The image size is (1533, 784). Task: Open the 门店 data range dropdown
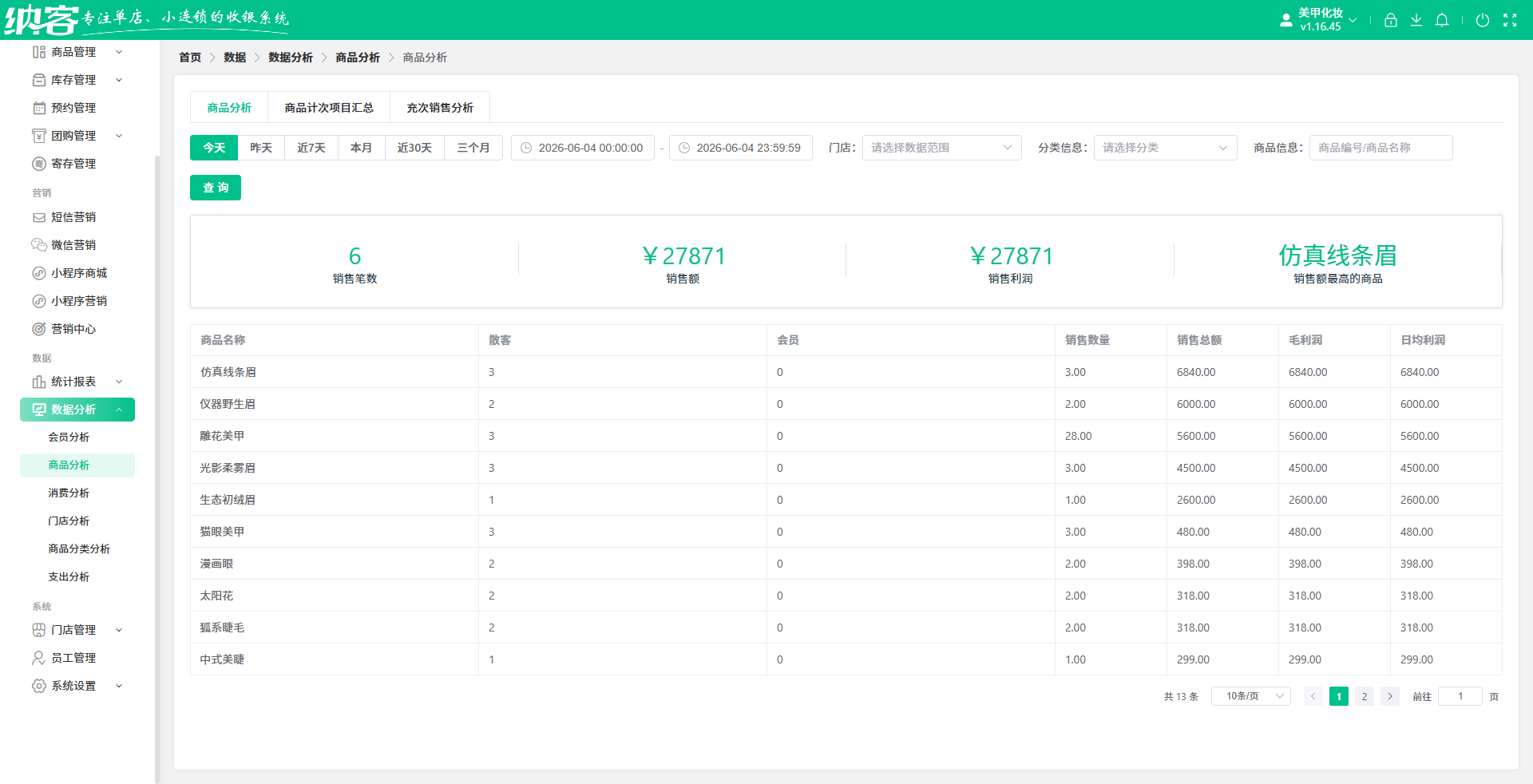pos(941,148)
